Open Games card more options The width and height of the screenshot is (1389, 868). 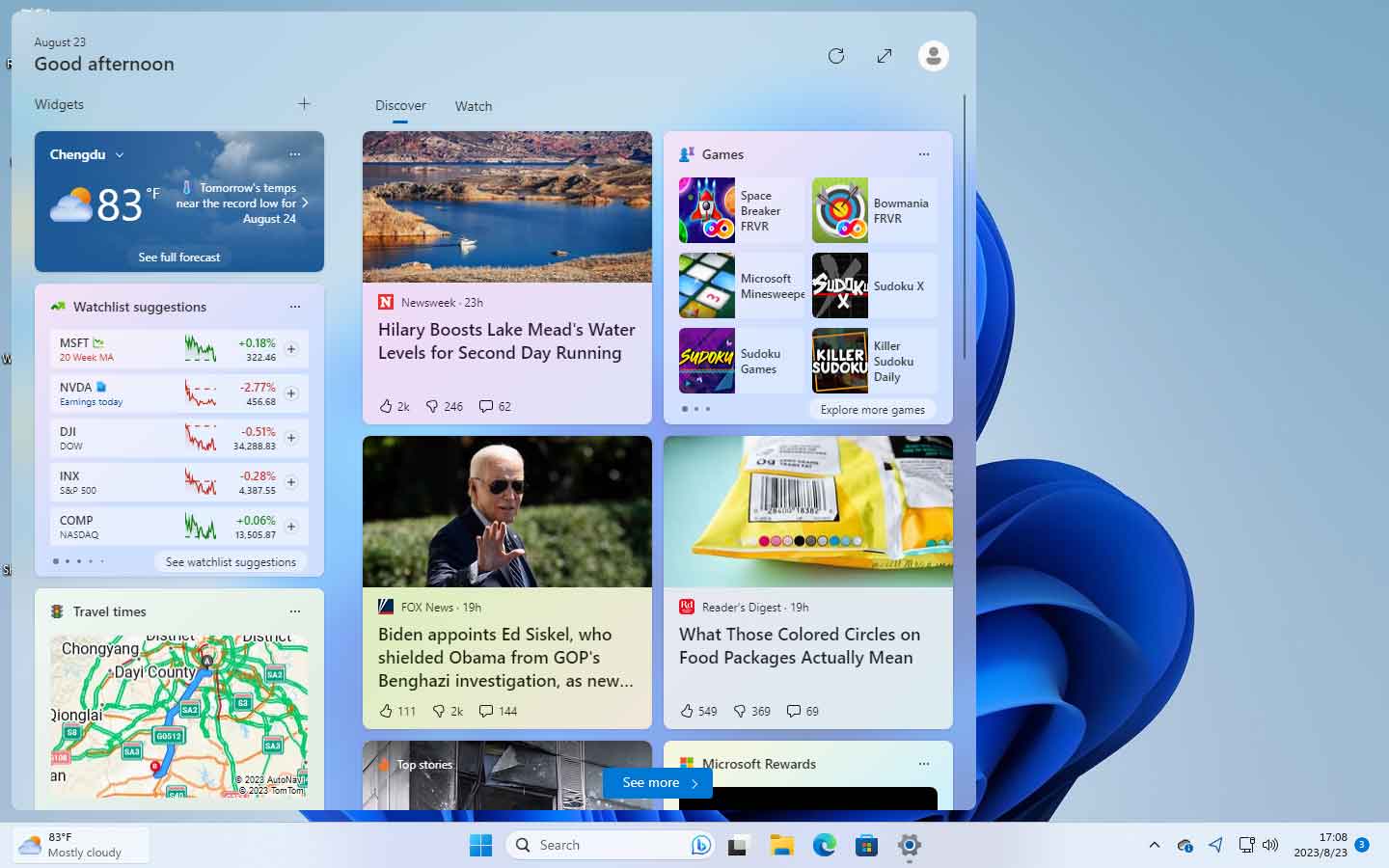click(x=924, y=154)
